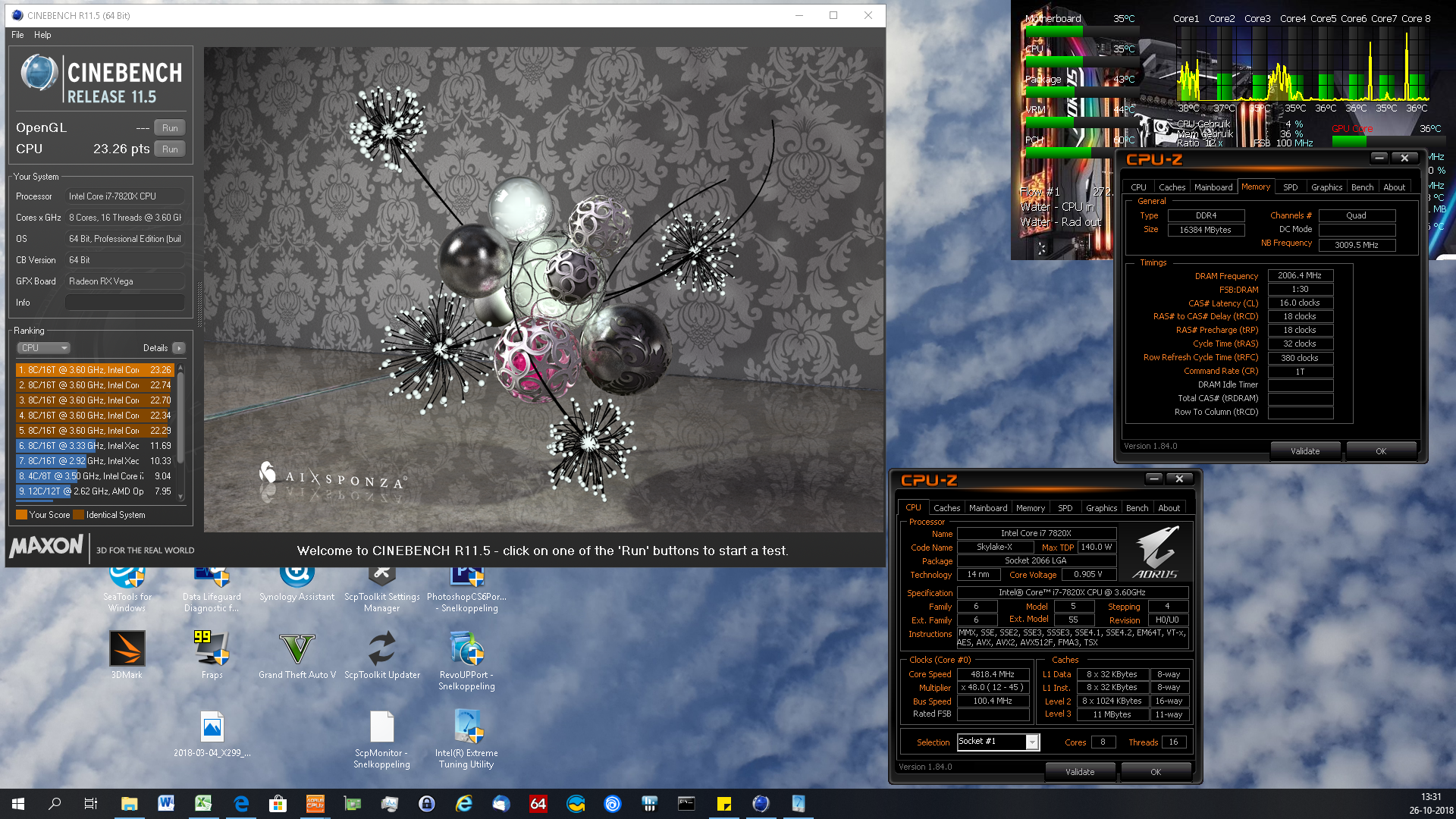The image size is (1456, 819).
Task: Open Task View on the taskbar
Action: click(91, 804)
